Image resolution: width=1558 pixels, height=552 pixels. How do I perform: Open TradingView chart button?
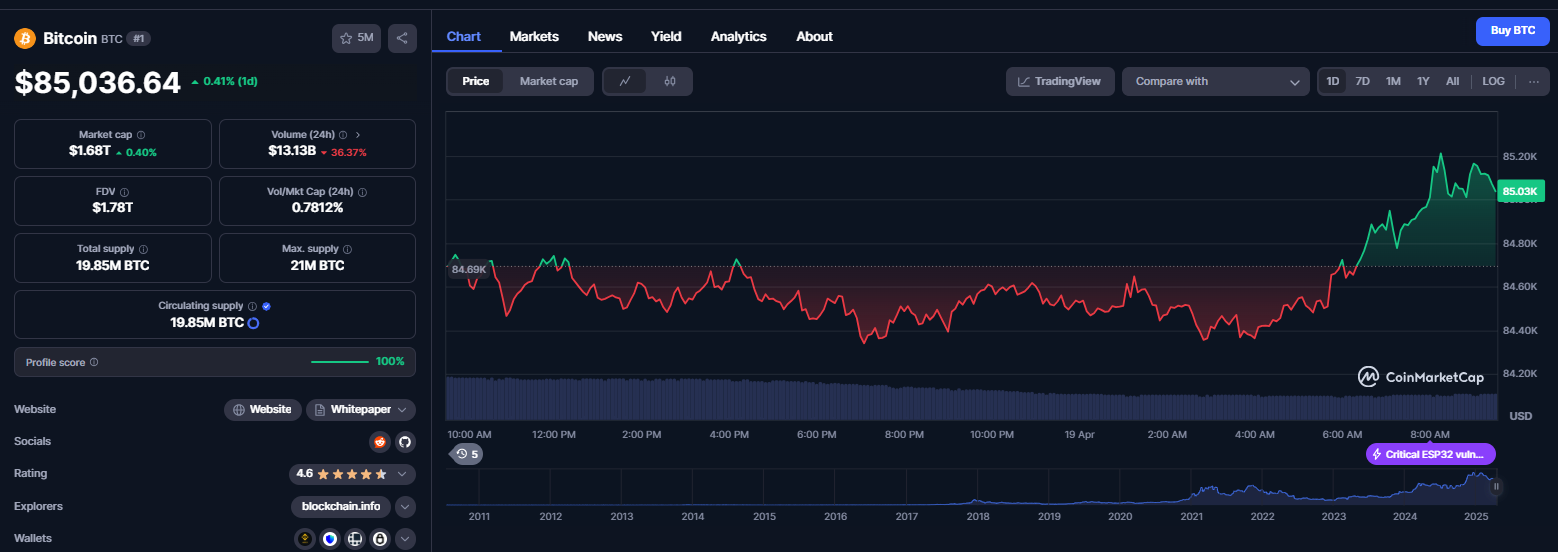1060,81
